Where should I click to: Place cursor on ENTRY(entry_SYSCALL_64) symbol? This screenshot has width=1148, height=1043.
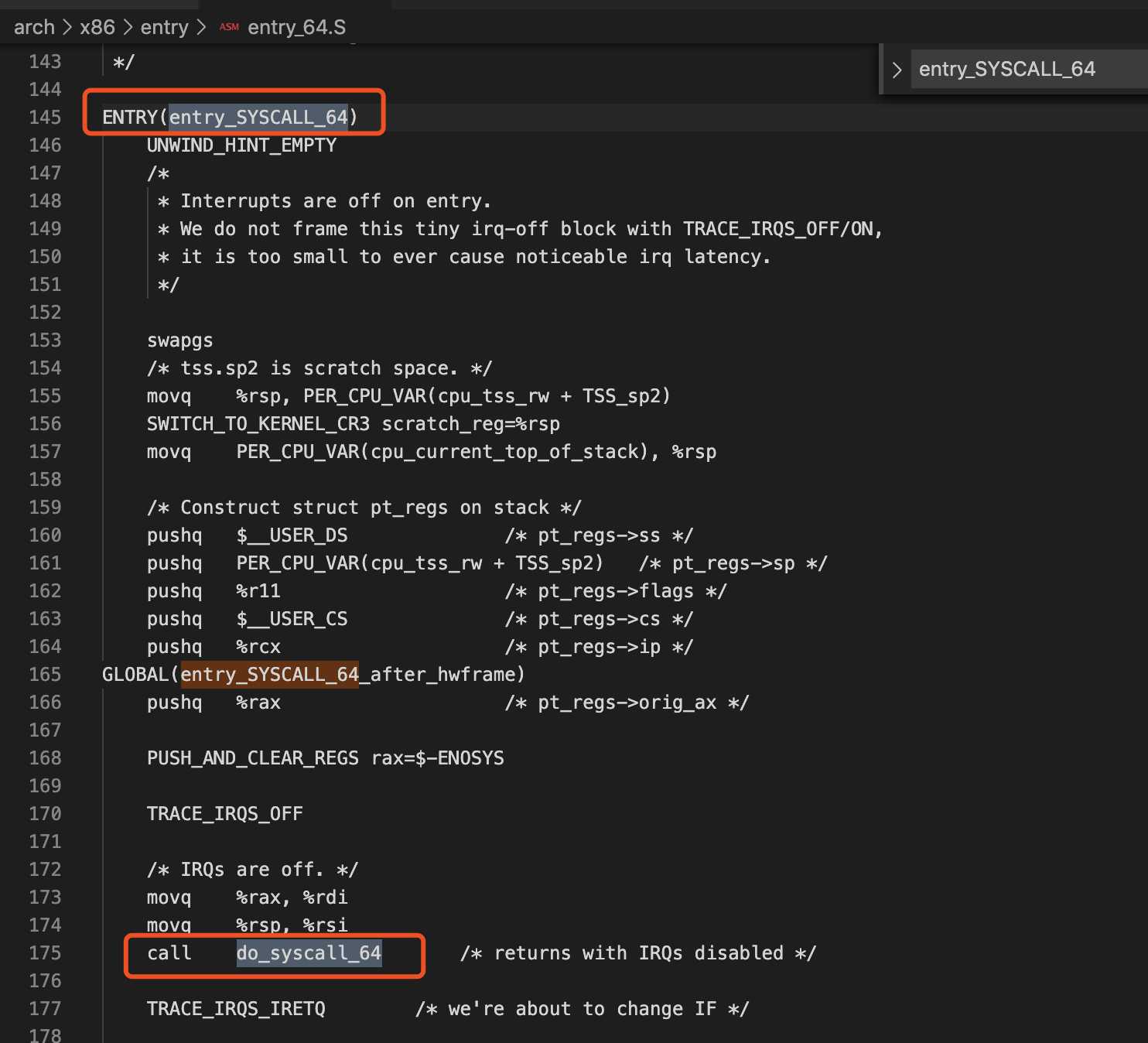pos(230,117)
